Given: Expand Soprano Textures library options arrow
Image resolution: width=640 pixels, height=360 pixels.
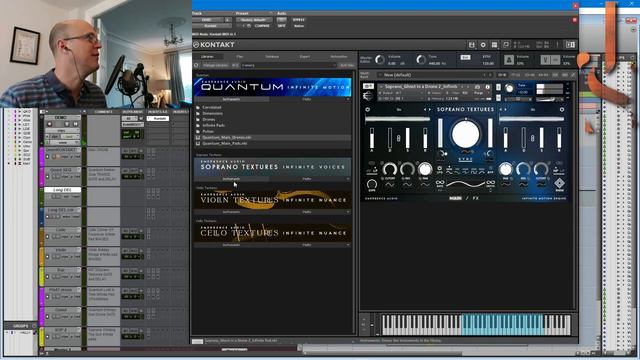Looking at the screenshot, I should (x=348, y=179).
